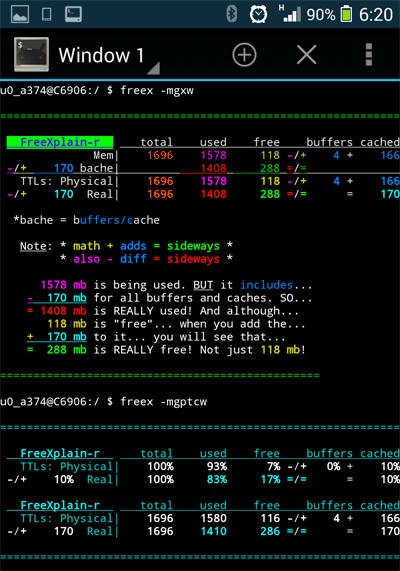Tap the '*bache = buffers/cache' line
Image resolution: width=400 pixels, height=571 pixels.
87,220
